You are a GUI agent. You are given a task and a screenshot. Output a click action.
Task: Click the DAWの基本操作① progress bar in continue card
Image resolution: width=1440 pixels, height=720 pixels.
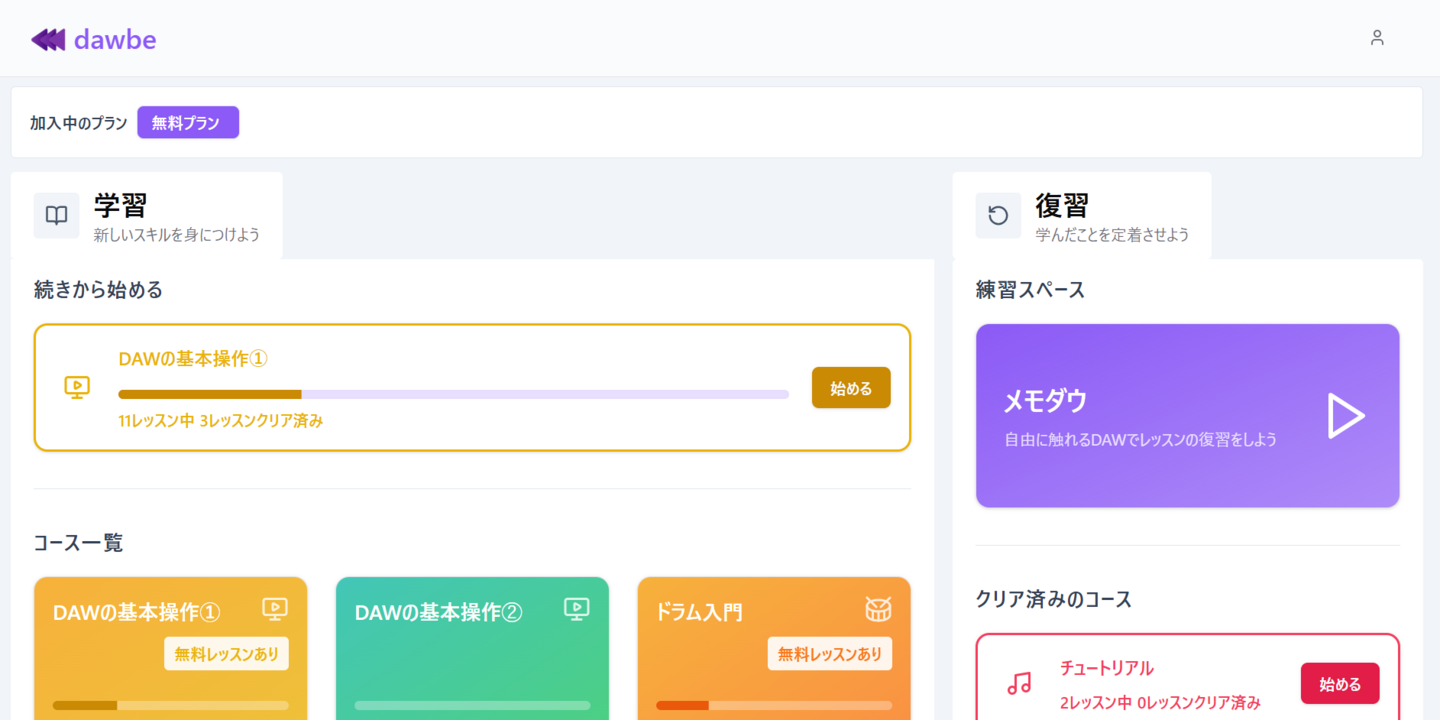[453, 394]
